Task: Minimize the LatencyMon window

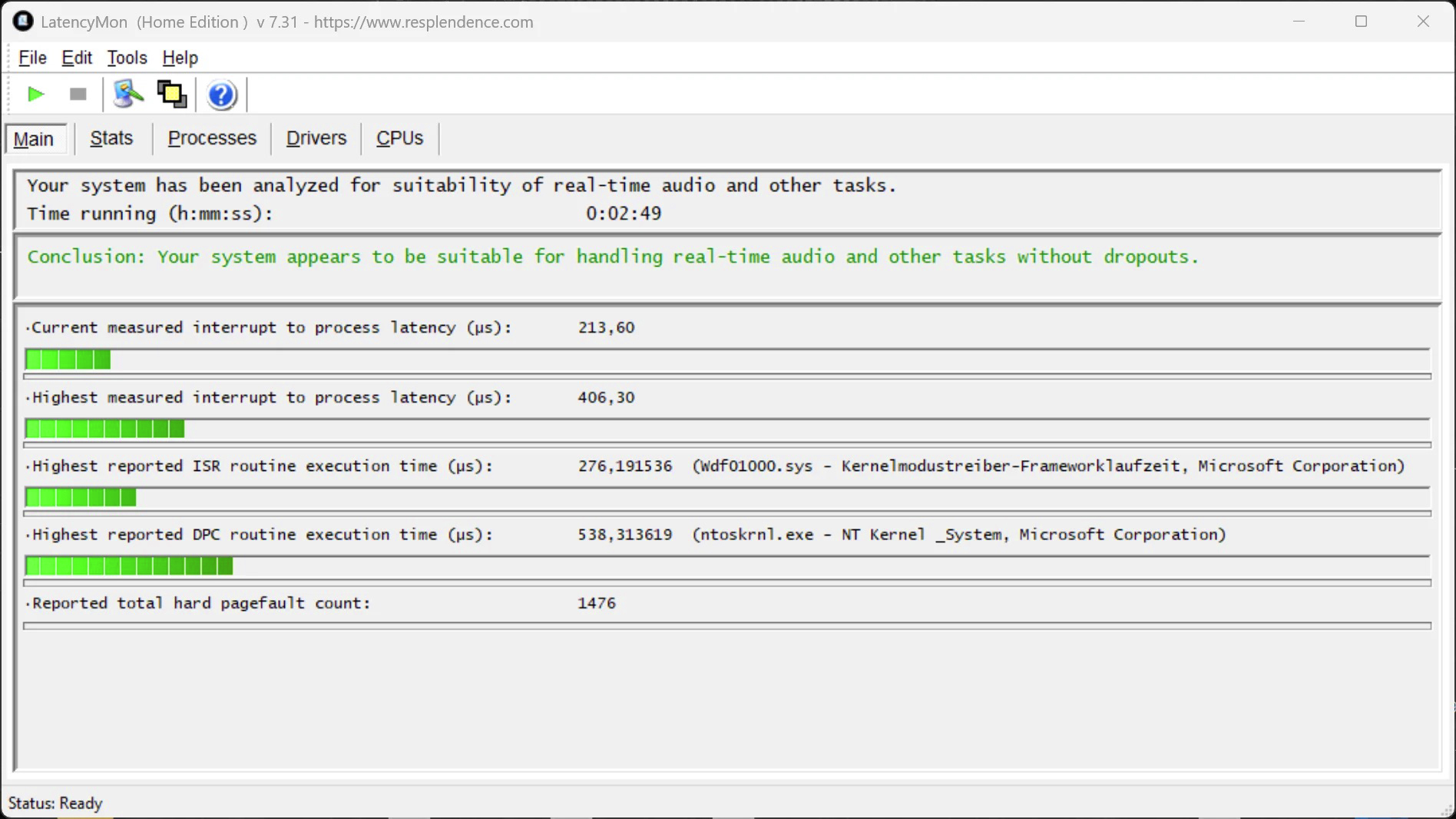Action: [1299, 22]
